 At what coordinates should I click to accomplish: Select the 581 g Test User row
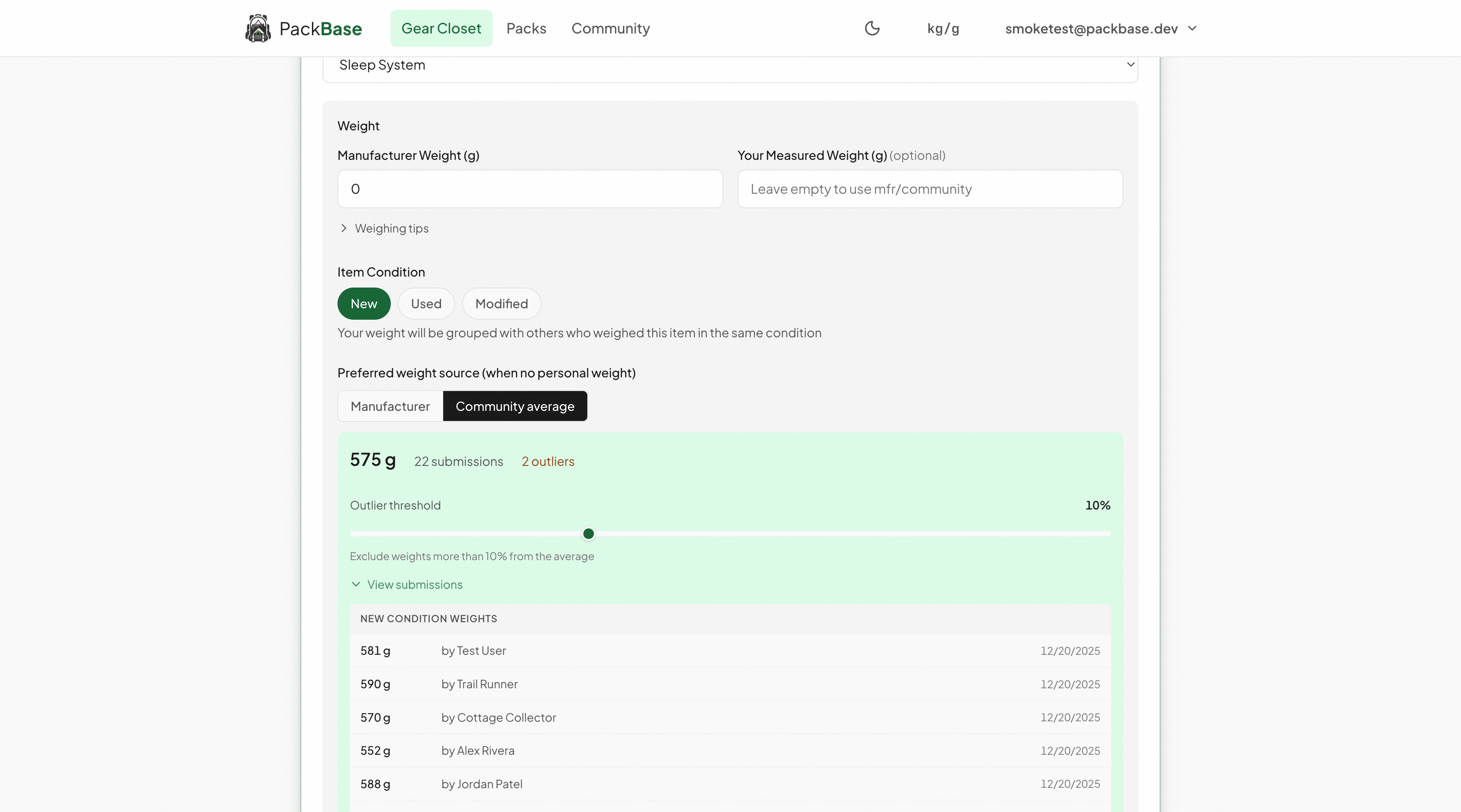point(730,651)
